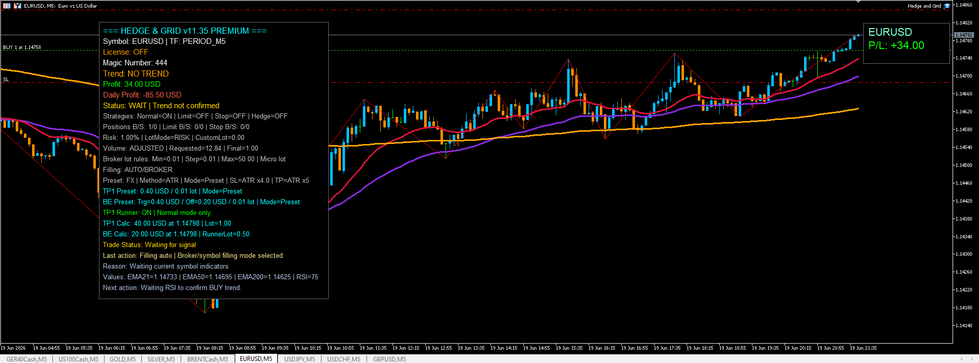Click the current price tag 1.14792 on price scale

tap(965, 35)
